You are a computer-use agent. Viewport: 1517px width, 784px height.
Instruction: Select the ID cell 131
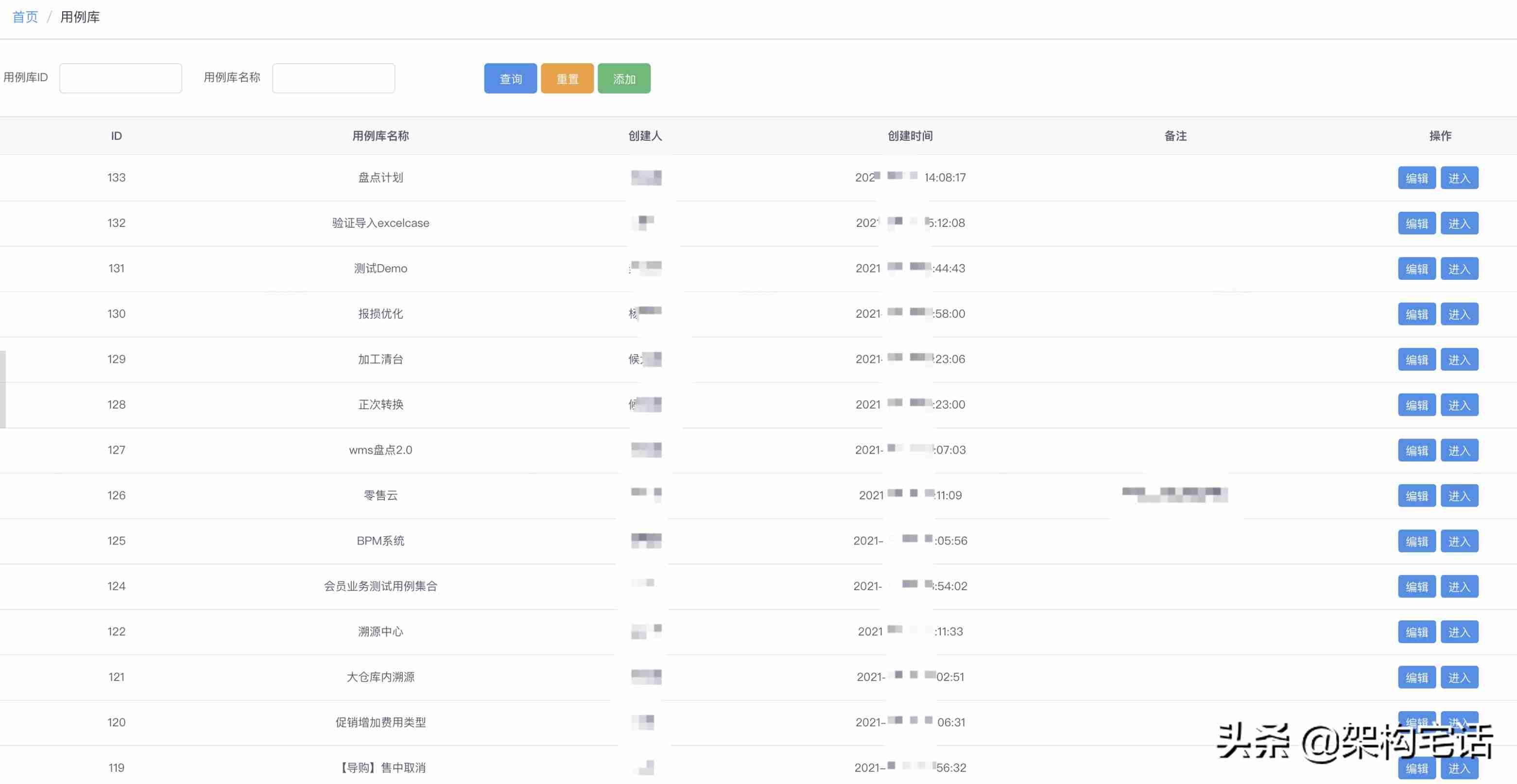117,268
